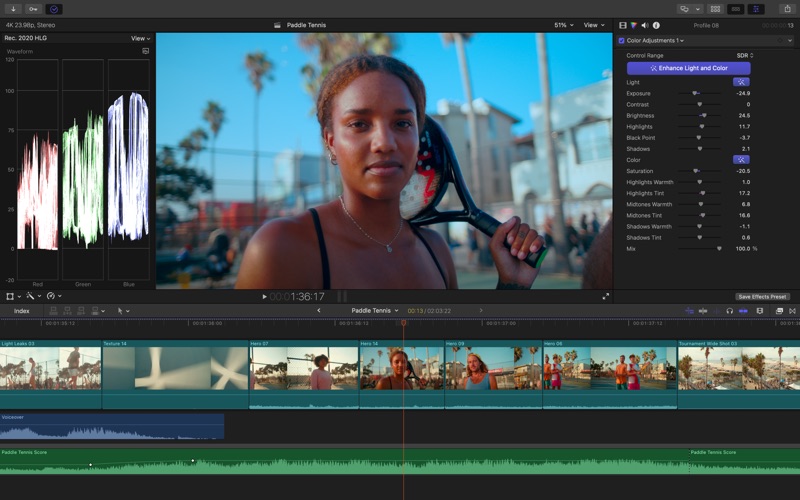Open the Transitions browser icon
This screenshot has height=500, width=800.
[792, 311]
